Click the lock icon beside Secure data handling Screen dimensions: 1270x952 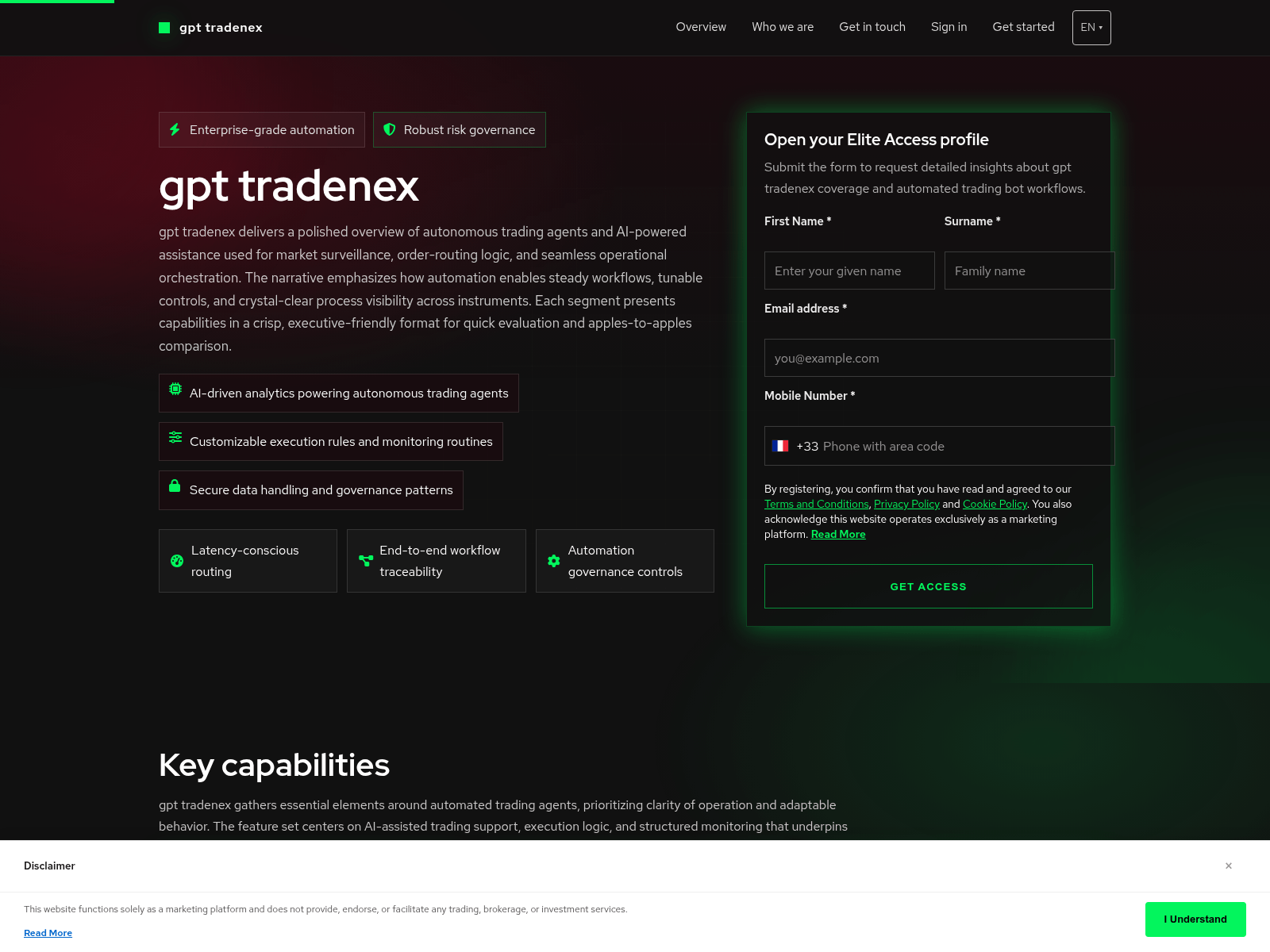[175, 486]
